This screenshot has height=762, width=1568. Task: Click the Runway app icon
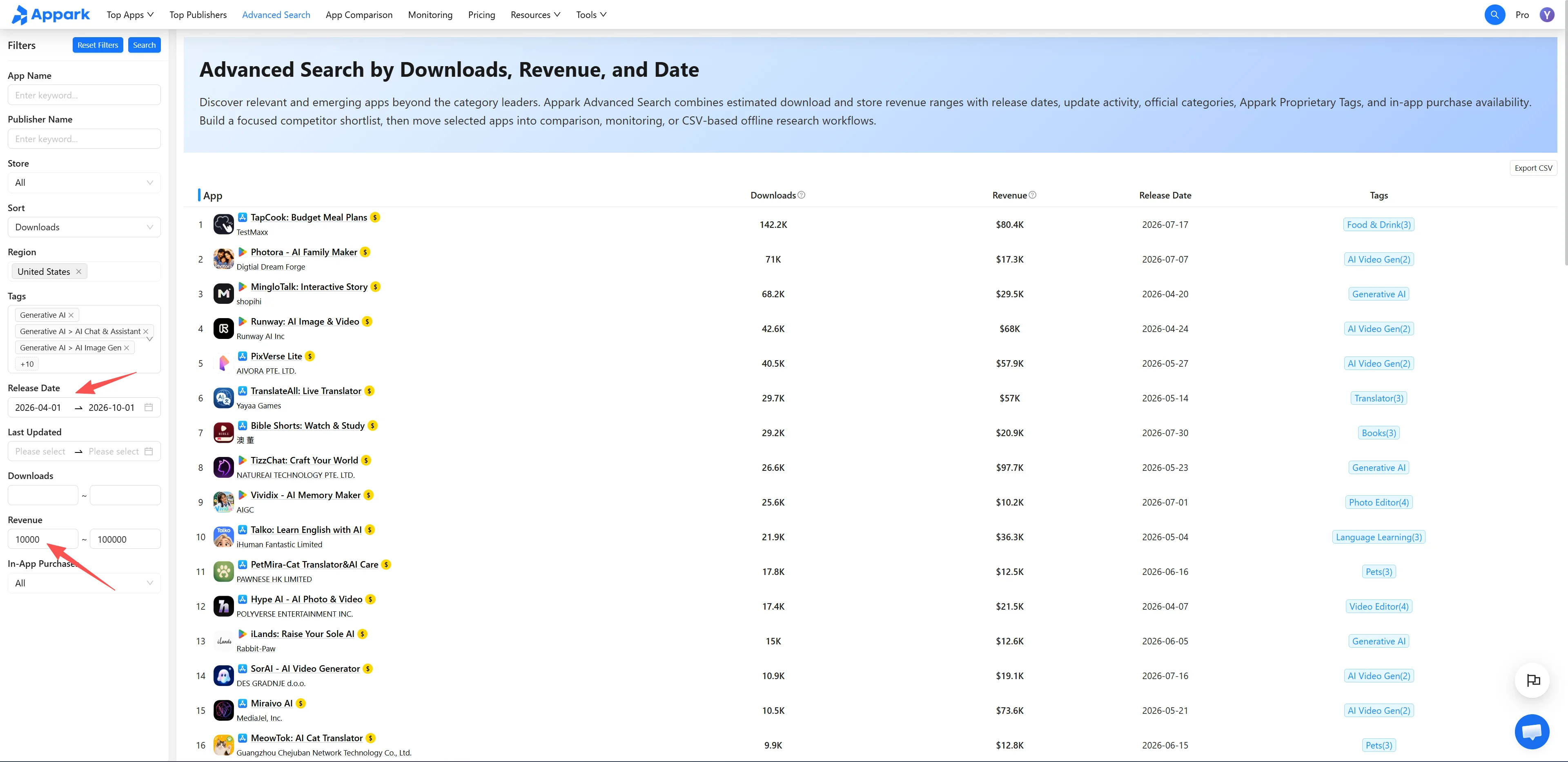[223, 329]
